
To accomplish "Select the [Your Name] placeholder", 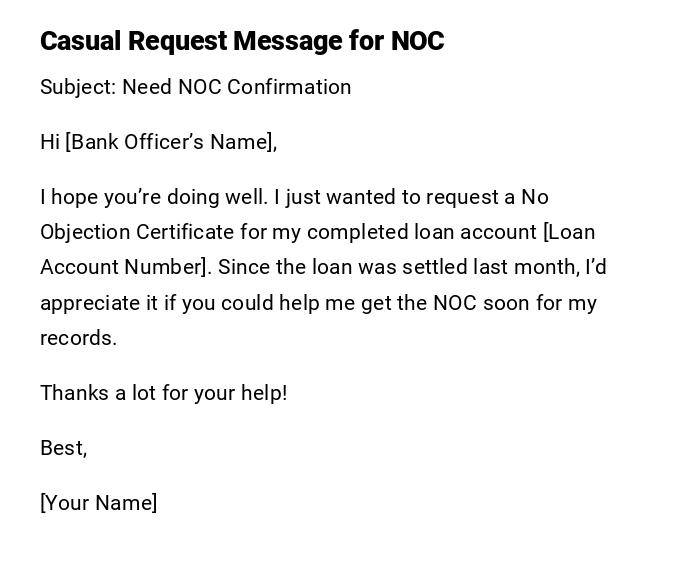I will pyautogui.click(x=98, y=503).
